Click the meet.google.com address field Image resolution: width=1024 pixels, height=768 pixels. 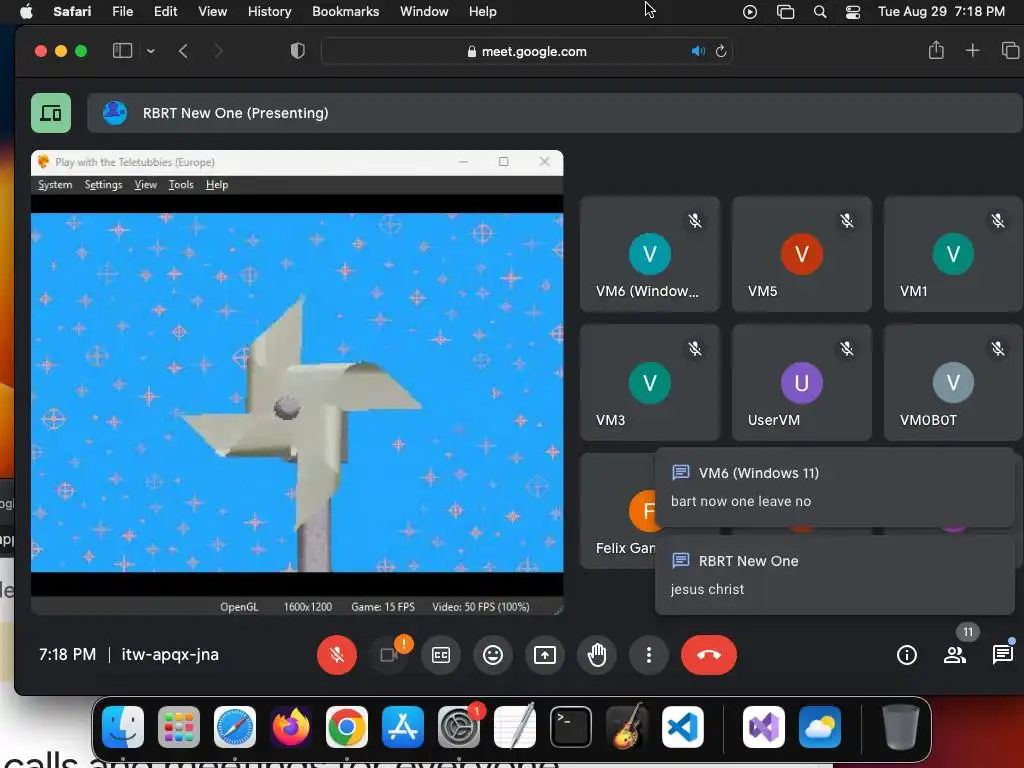(x=526, y=51)
